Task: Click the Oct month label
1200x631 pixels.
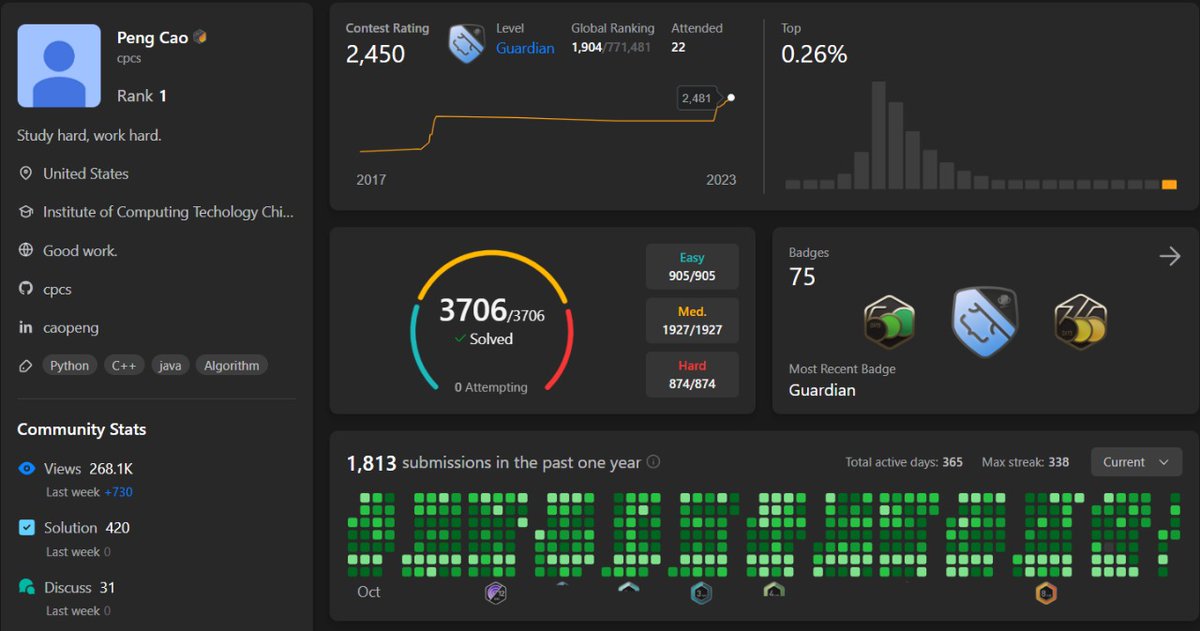Action: tap(369, 591)
